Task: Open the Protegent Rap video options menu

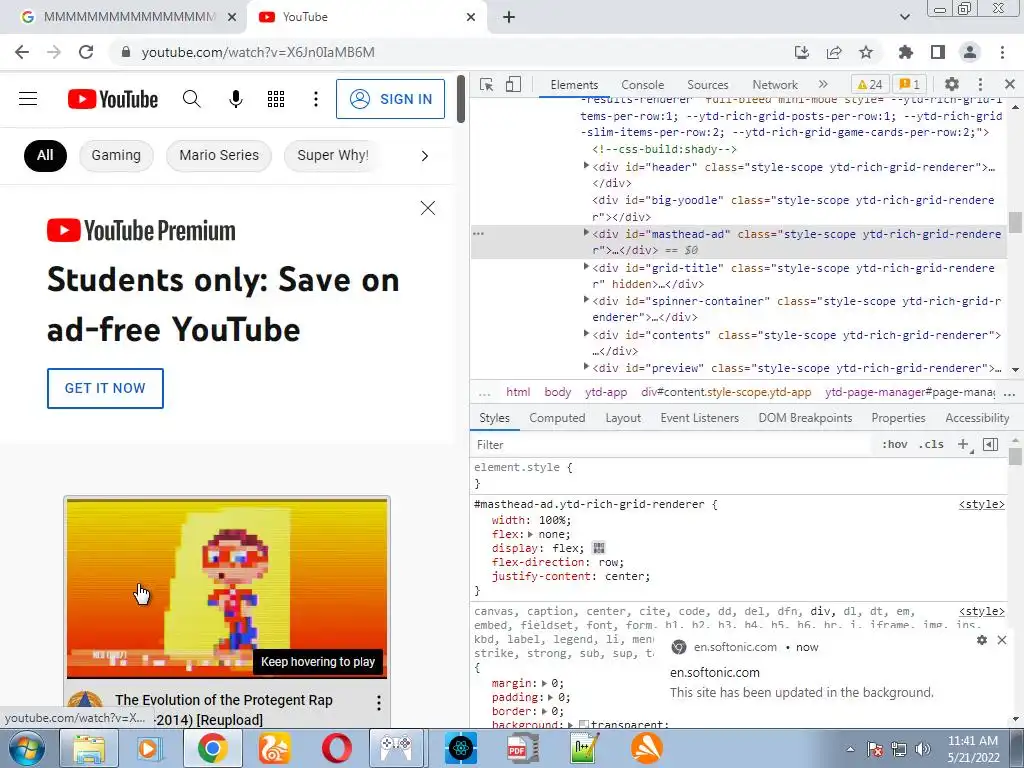Action: [379, 703]
